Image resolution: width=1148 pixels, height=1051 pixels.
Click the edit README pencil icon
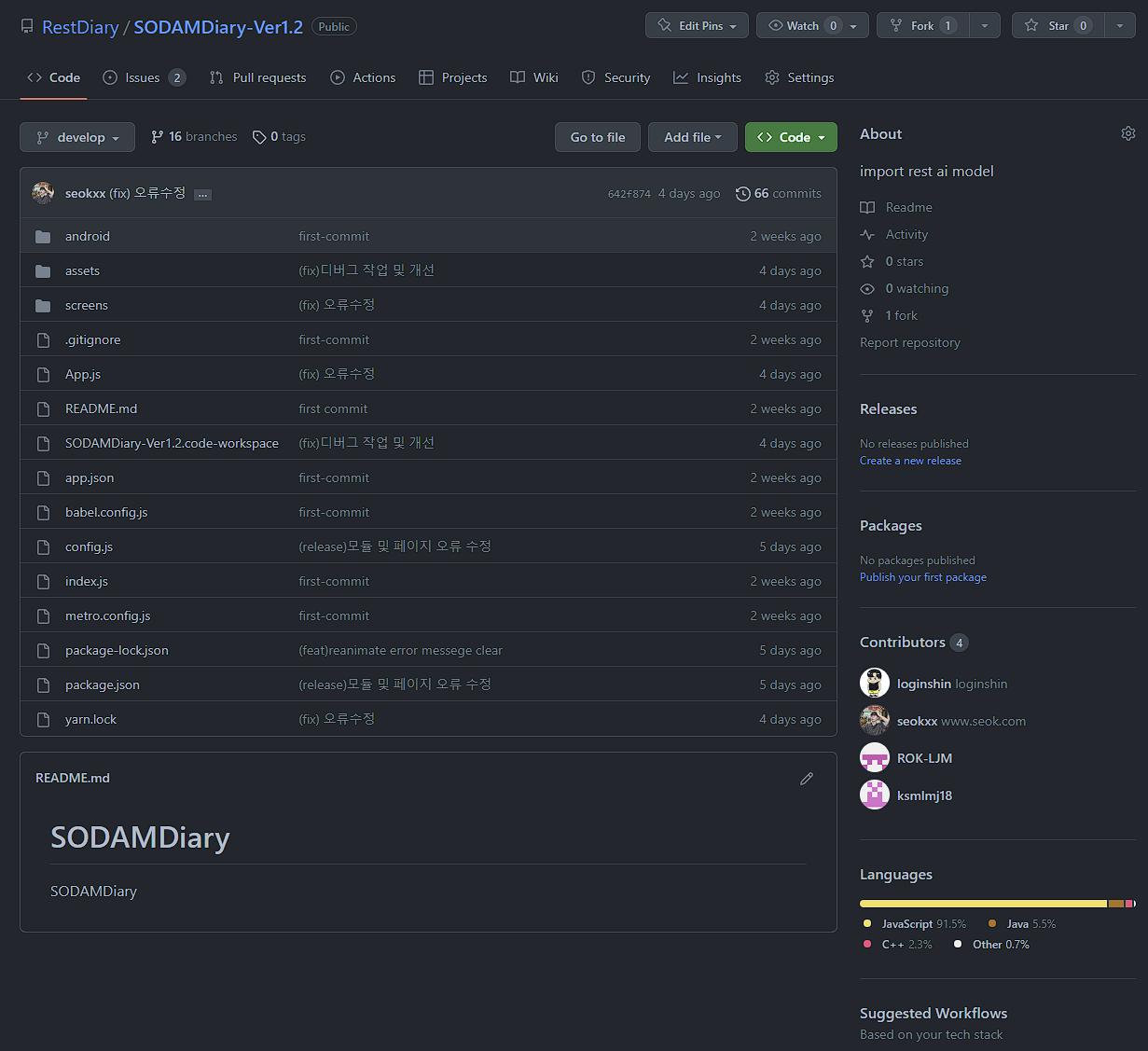807,778
